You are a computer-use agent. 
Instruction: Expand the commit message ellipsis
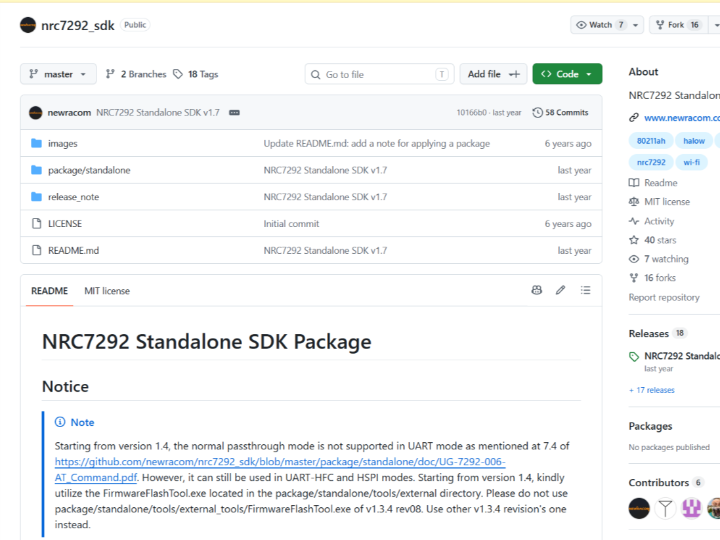point(234,112)
